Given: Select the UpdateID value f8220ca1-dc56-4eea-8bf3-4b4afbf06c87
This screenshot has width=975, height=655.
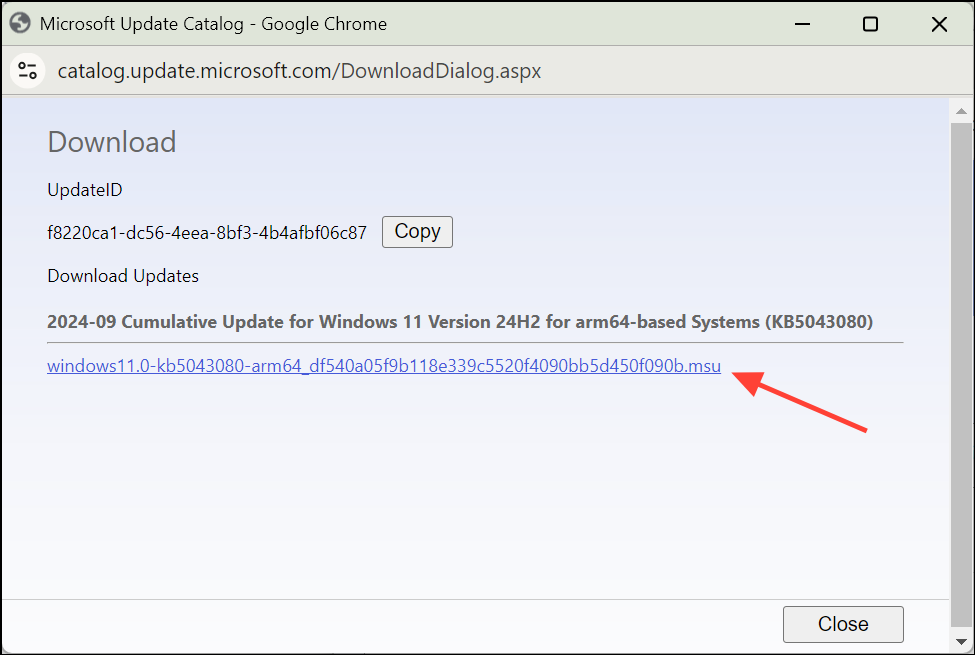Looking at the screenshot, I should [205, 231].
